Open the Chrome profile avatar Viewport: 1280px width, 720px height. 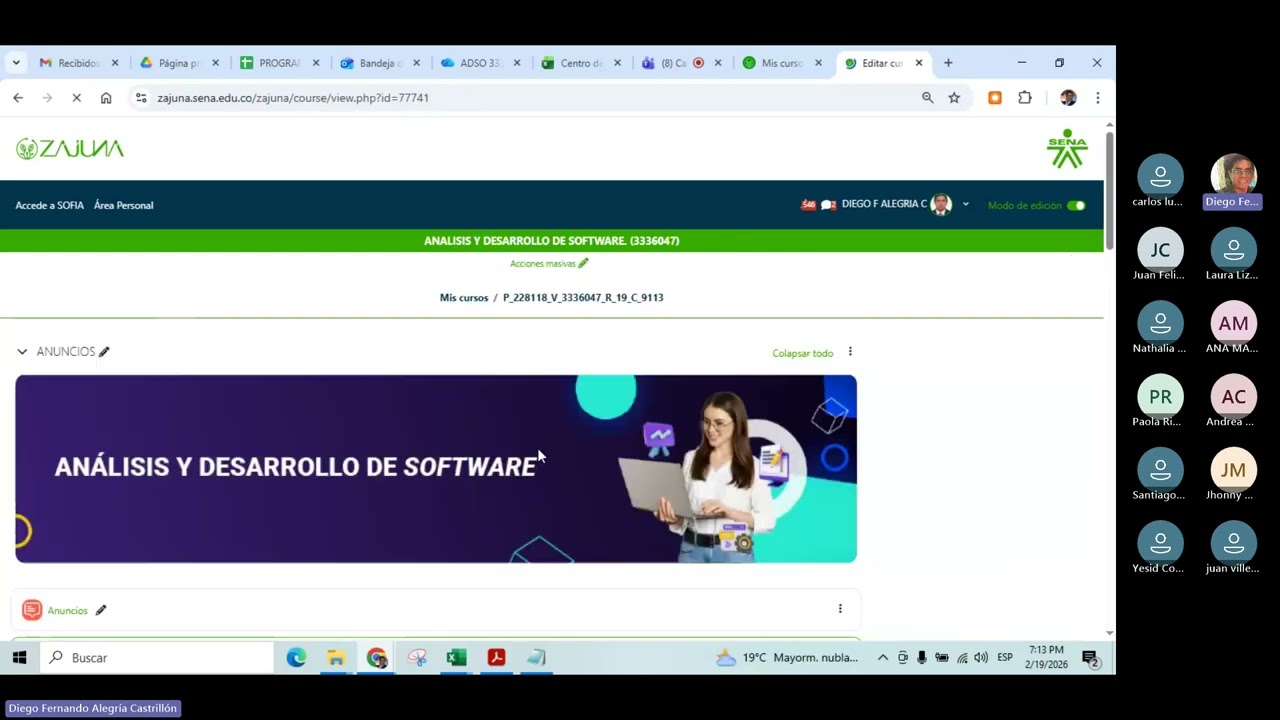click(1068, 98)
